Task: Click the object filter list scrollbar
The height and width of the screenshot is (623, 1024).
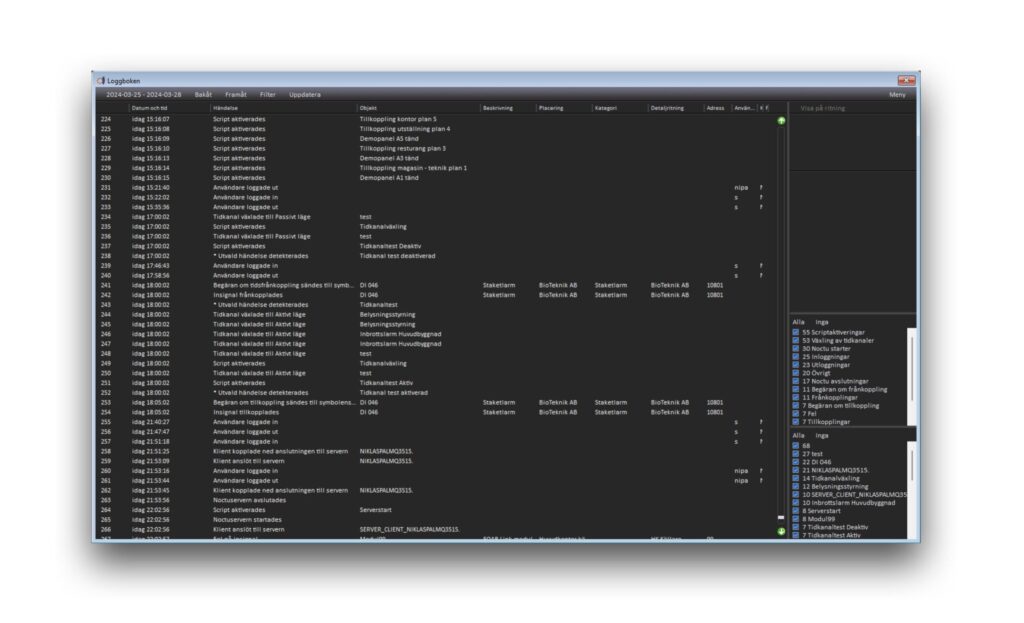Action: (x=912, y=490)
